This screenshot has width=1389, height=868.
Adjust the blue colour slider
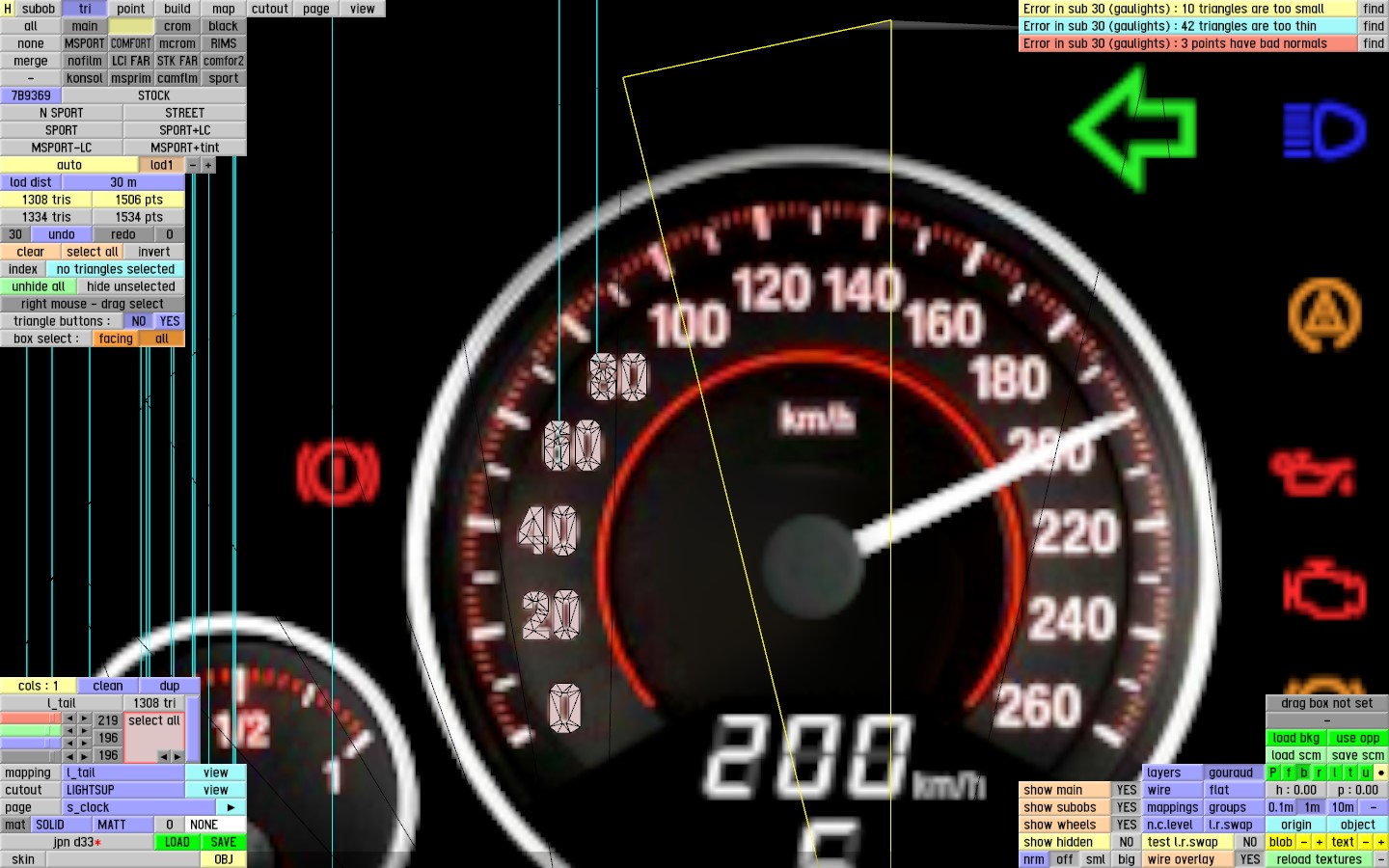(x=31, y=745)
